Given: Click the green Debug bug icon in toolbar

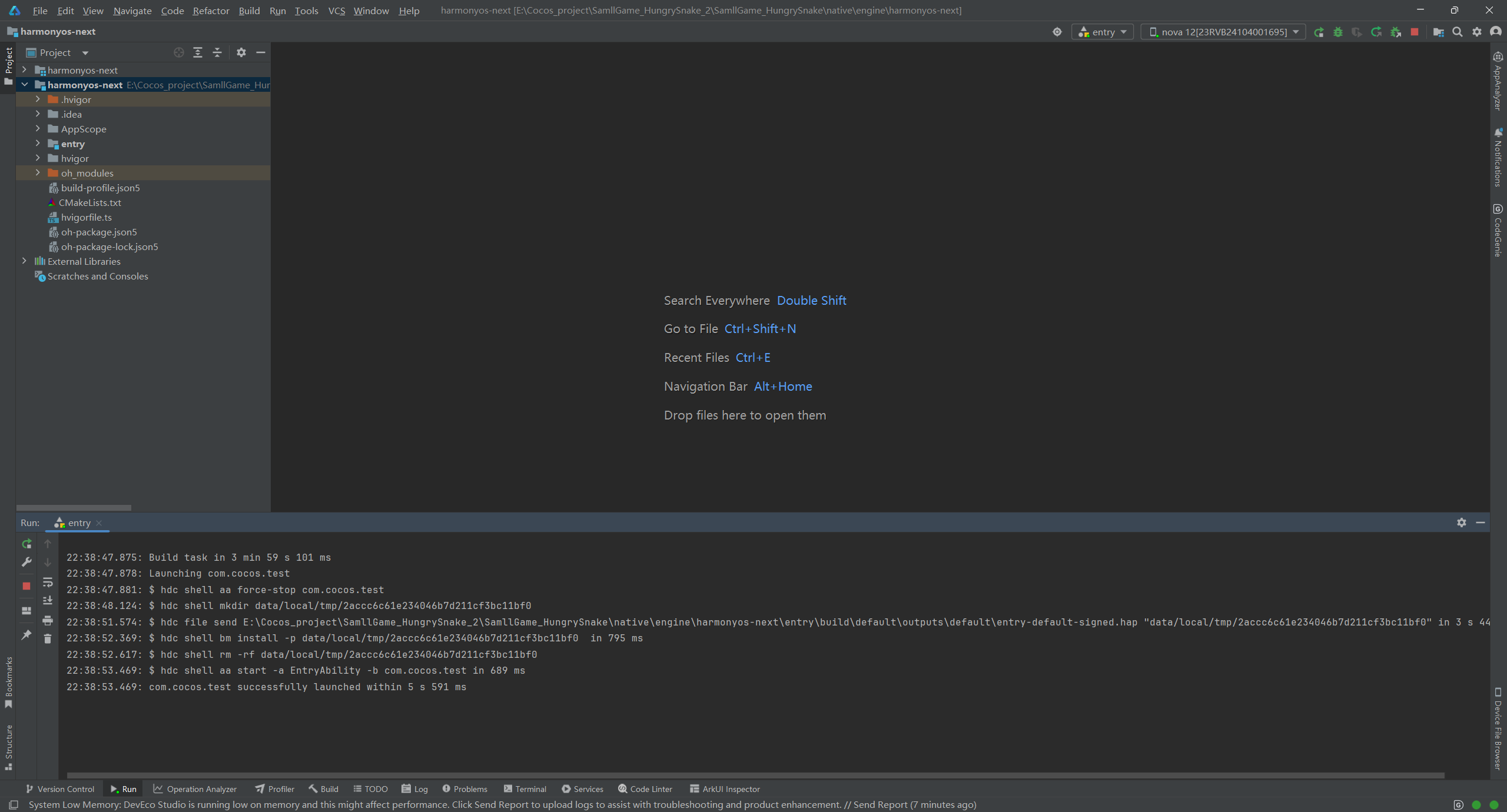Looking at the screenshot, I should (1337, 32).
